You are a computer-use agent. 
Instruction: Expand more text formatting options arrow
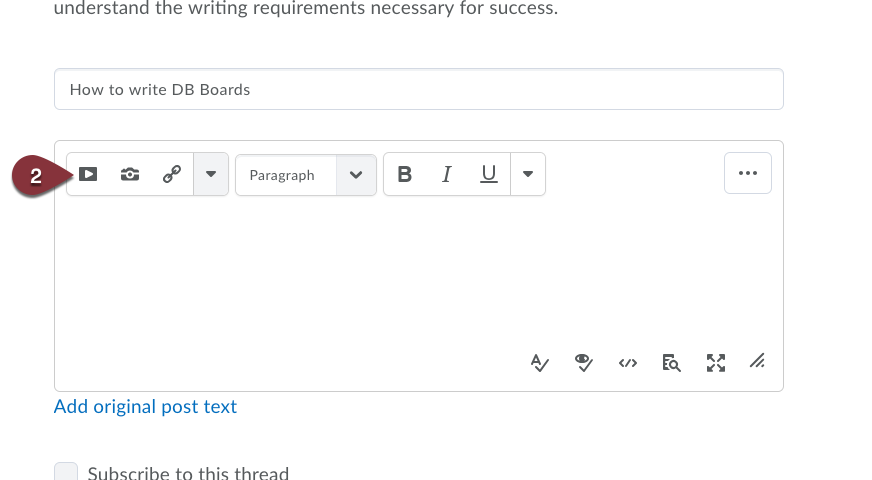(x=528, y=174)
